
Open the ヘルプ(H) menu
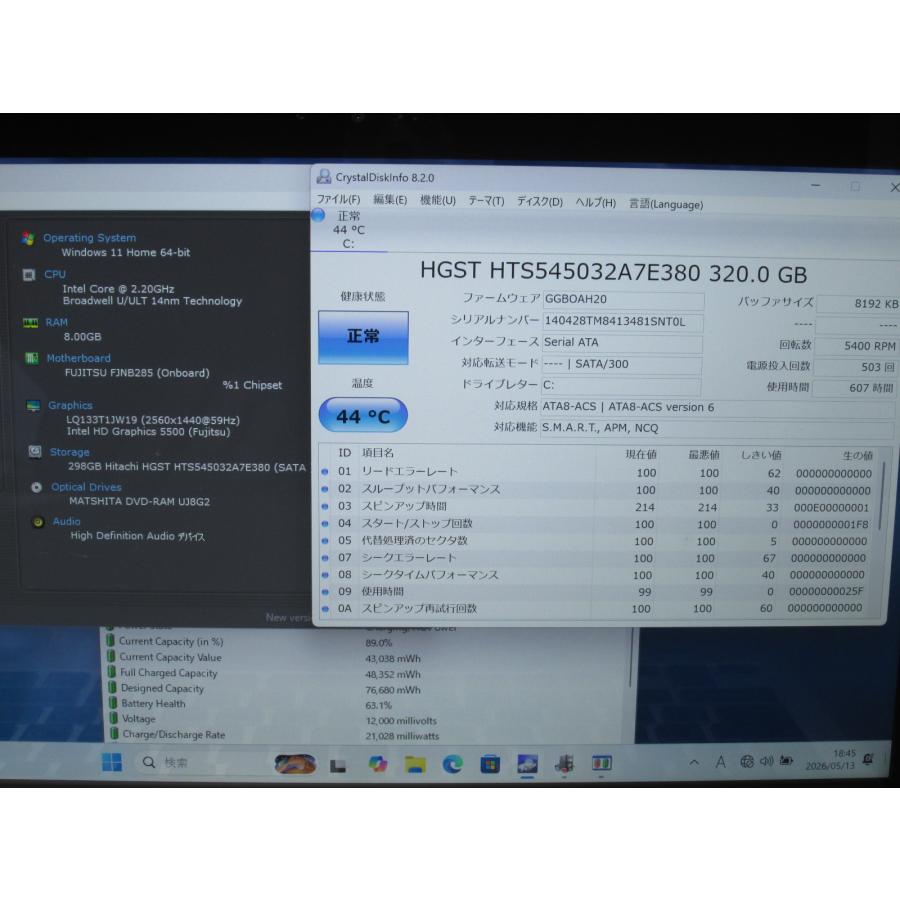point(595,203)
